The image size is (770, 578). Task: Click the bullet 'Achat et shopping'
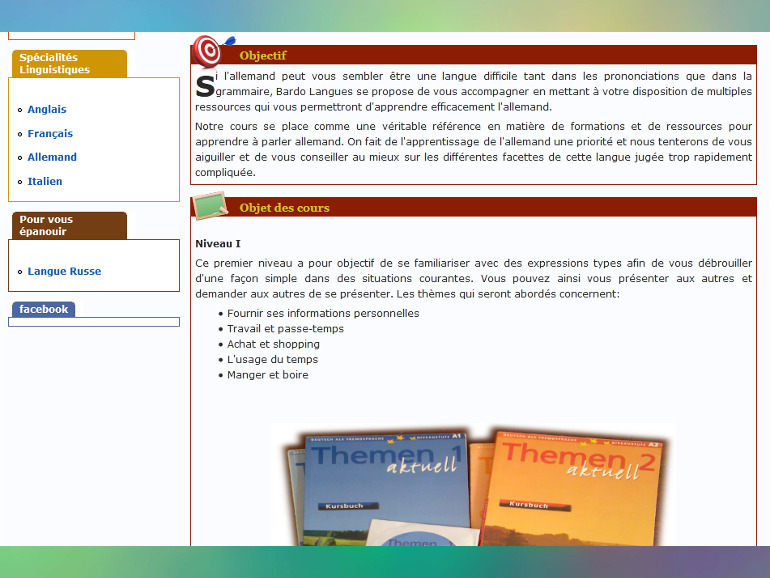(x=273, y=344)
